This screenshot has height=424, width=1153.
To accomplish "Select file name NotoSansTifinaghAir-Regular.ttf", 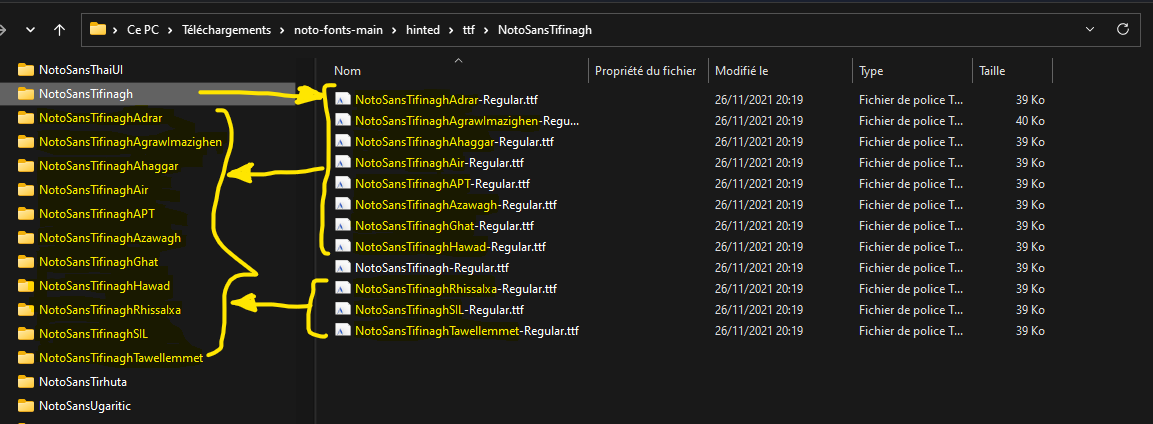I will pyautogui.click(x=440, y=162).
